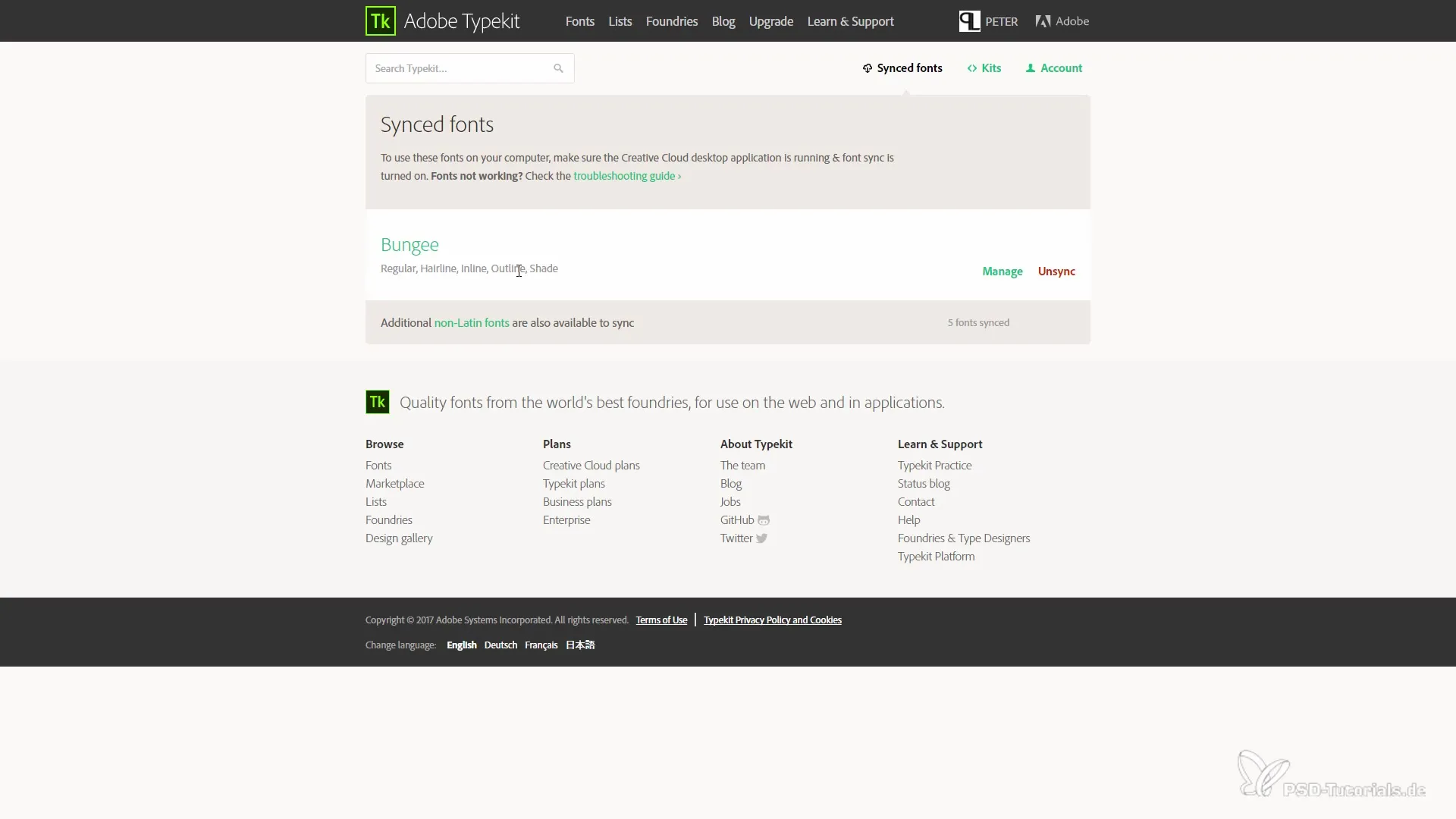Select Upgrade in the top navigation
The height and width of the screenshot is (819, 1456).
pyautogui.click(x=771, y=21)
